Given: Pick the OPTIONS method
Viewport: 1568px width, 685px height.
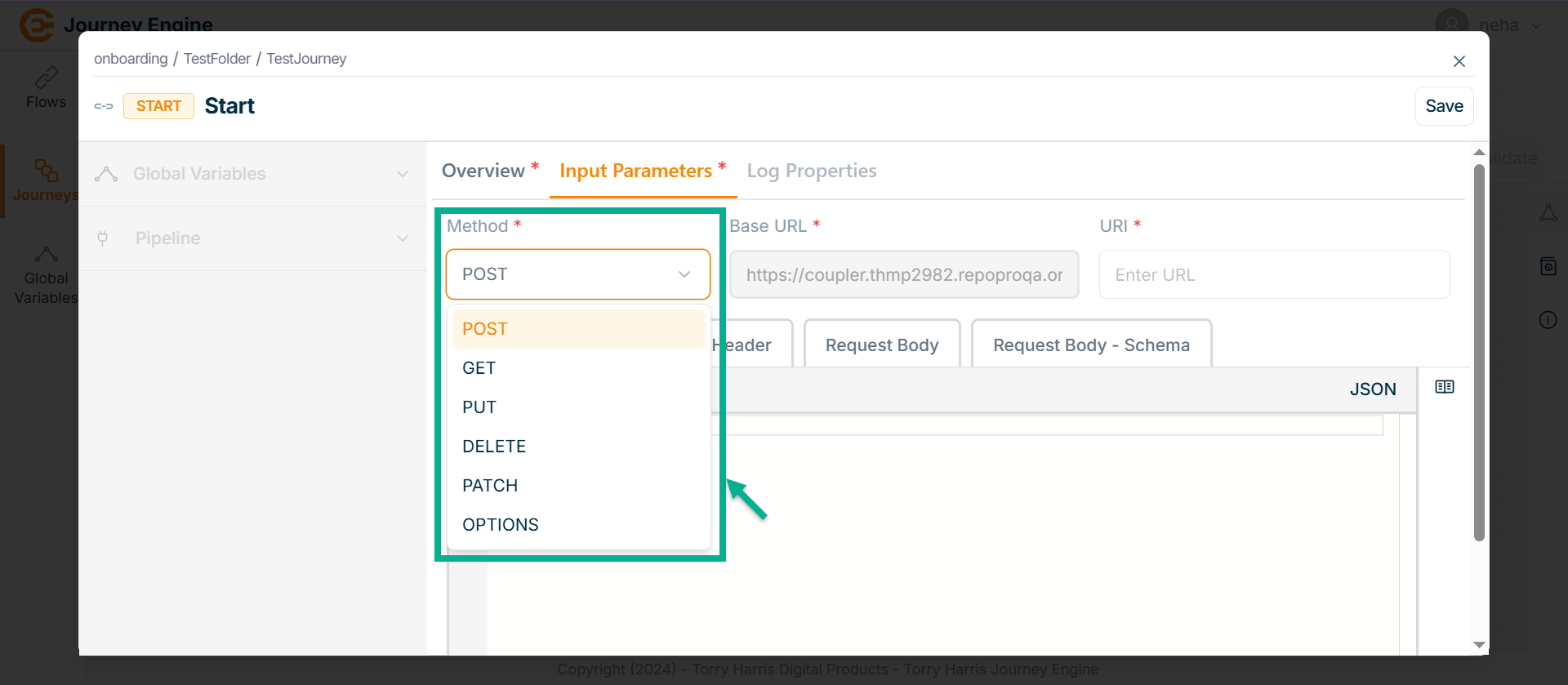Looking at the screenshot, I should click(x=501, y=525).
